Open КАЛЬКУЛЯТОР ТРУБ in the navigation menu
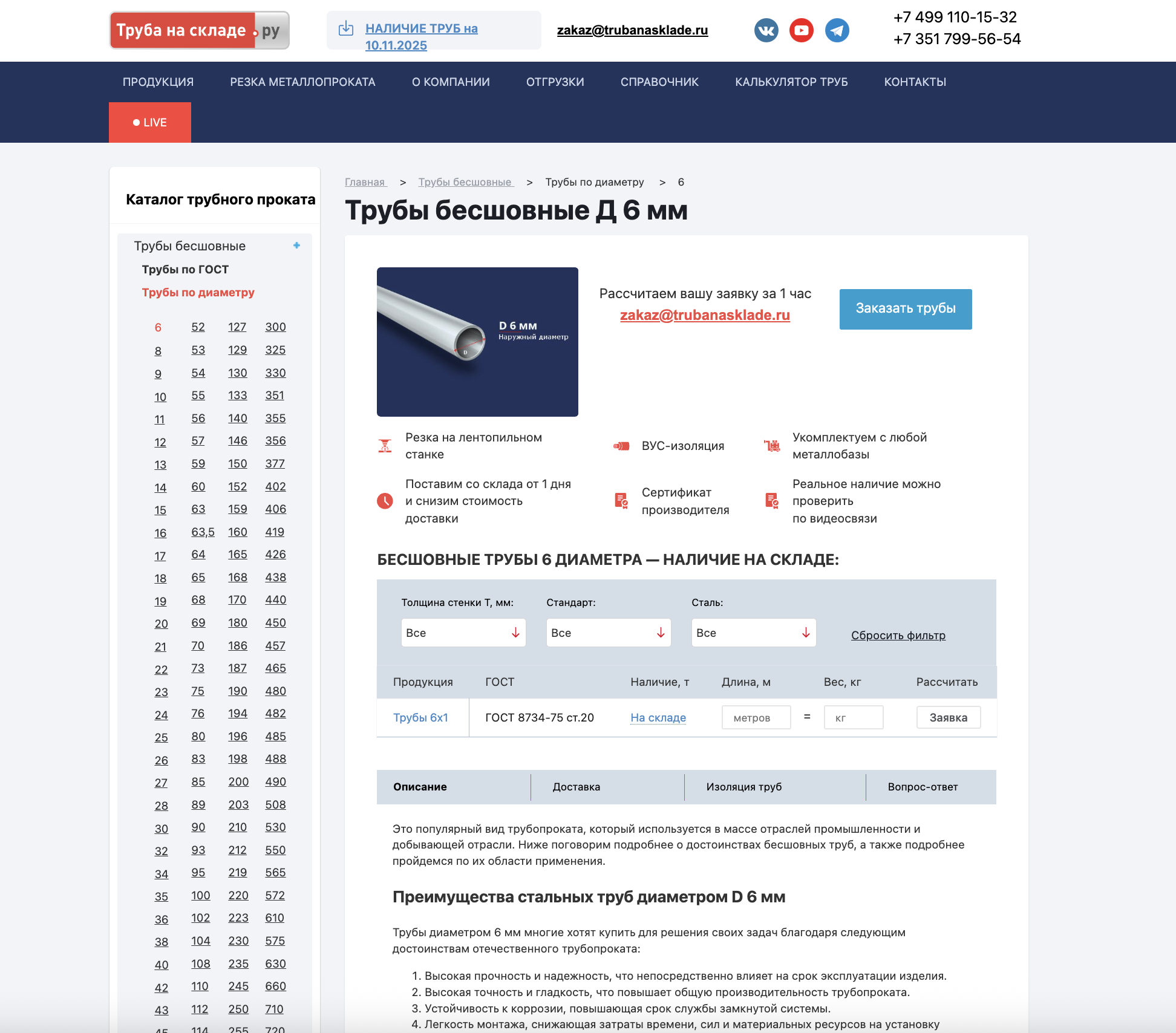The width and height of the screenshot is (1176, 1033). 791,82
